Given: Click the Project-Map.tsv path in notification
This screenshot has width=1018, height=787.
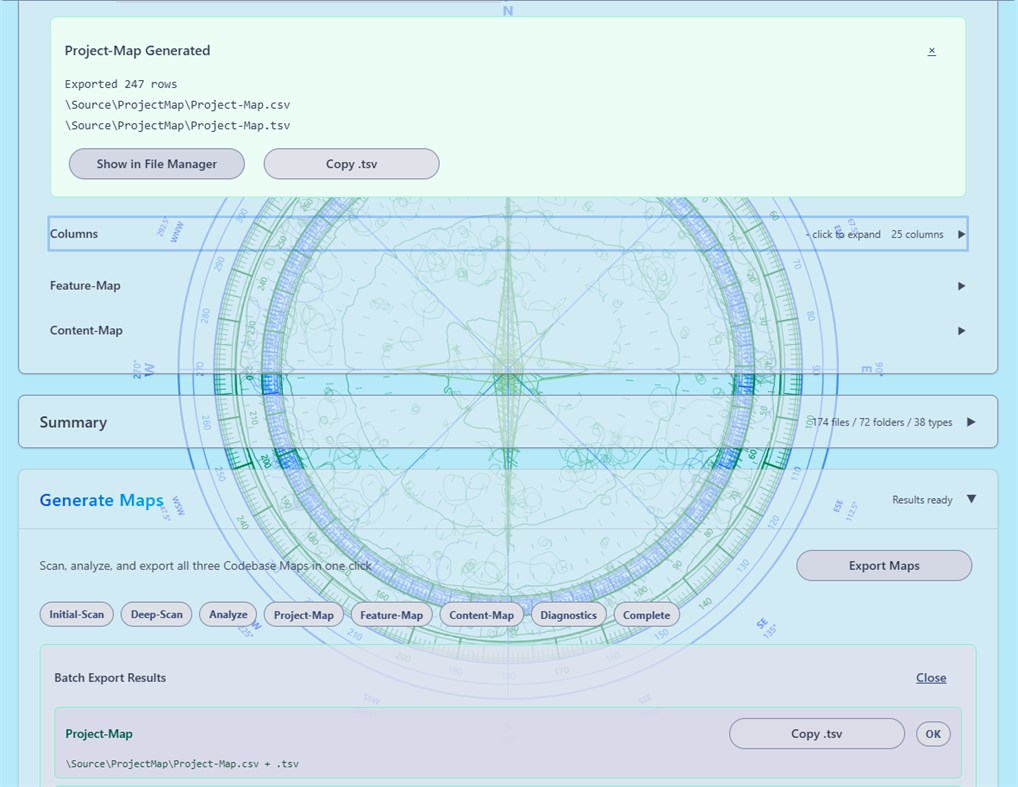Looking at the screenshot, I should 177,125.
